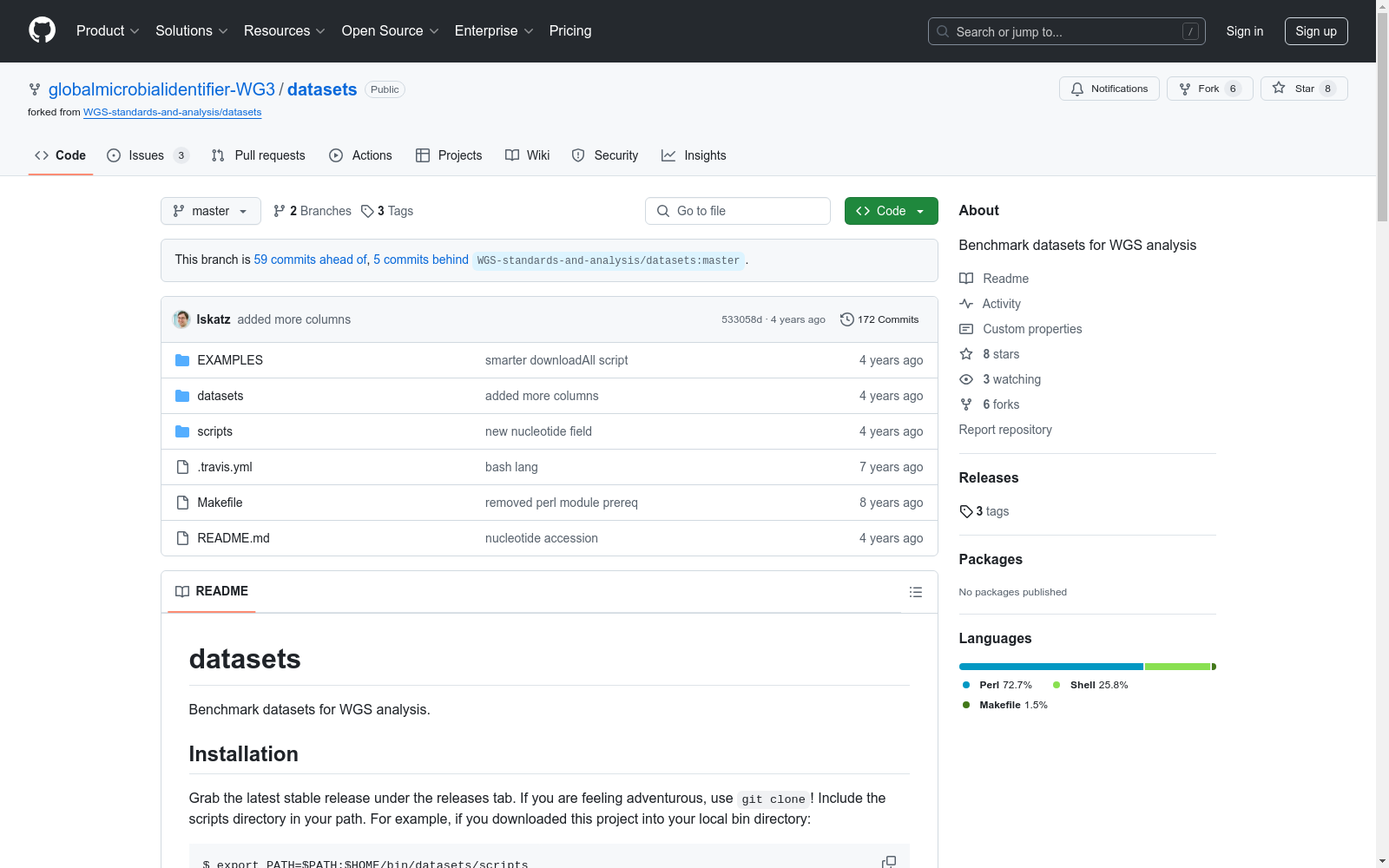
Task: Open 5 commits behind link
Action: click(421, 260)
